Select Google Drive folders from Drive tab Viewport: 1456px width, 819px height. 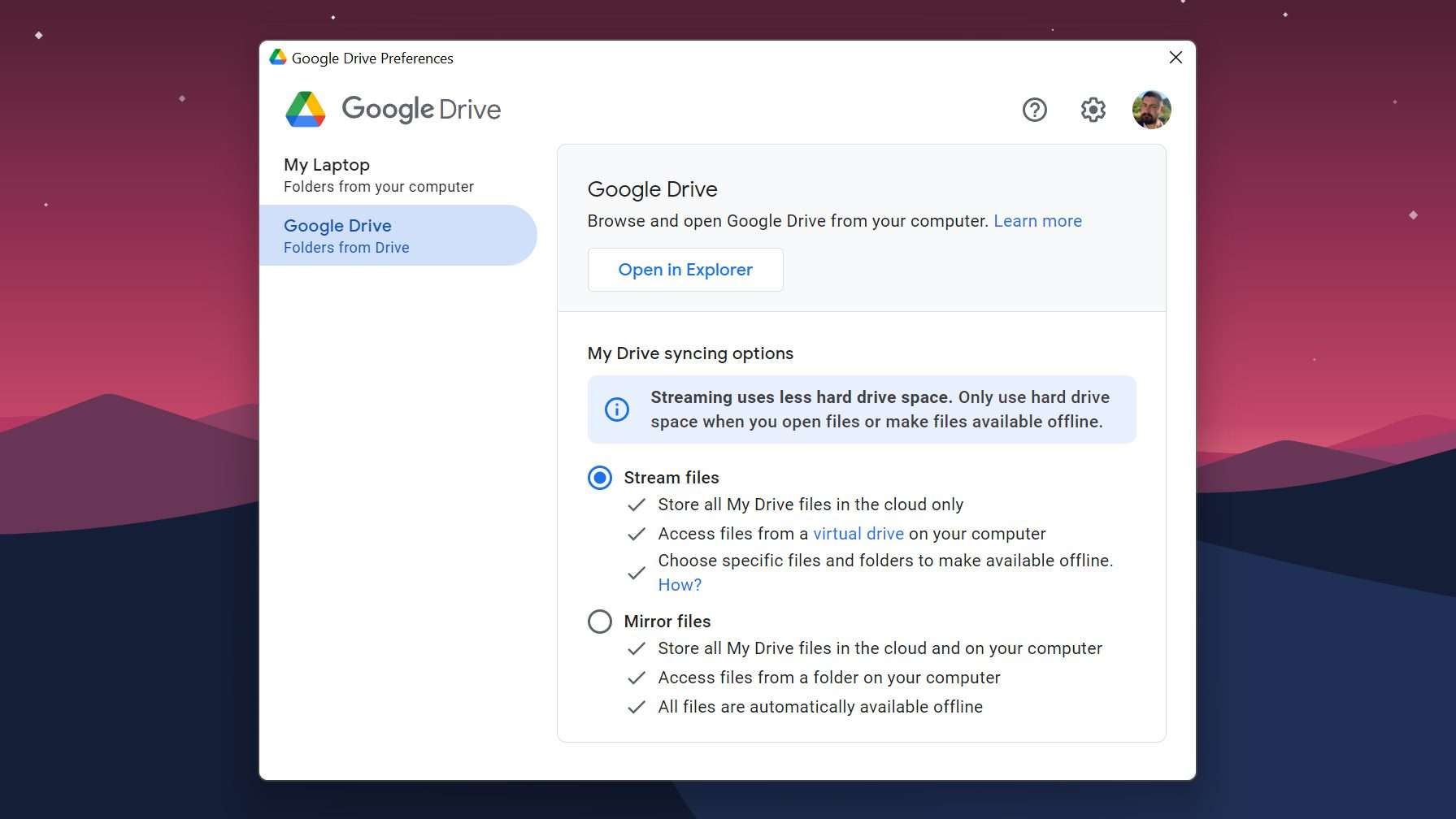(398, 236)
